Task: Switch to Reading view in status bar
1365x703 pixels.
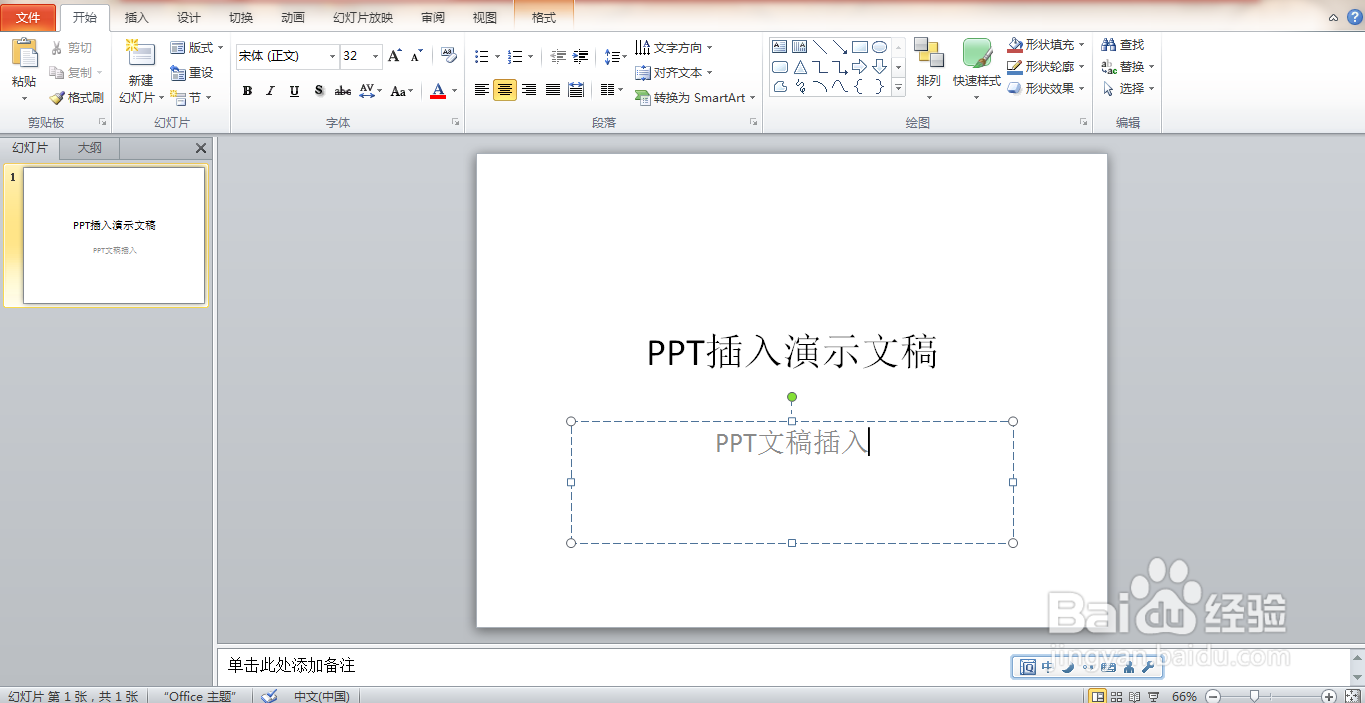Action: [x=1134, y=696]
